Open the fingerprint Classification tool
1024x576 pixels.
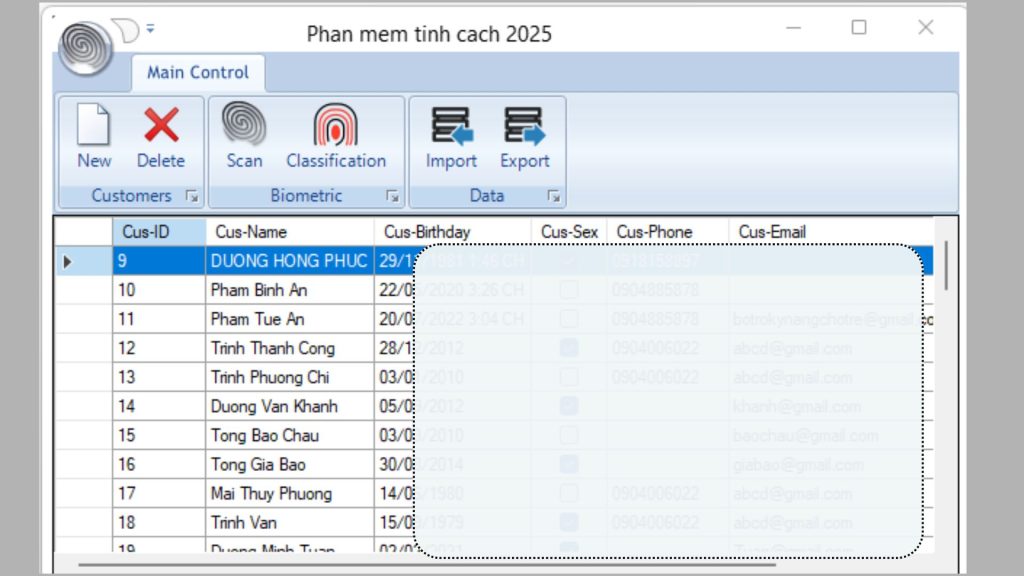(x=335, y=137)
